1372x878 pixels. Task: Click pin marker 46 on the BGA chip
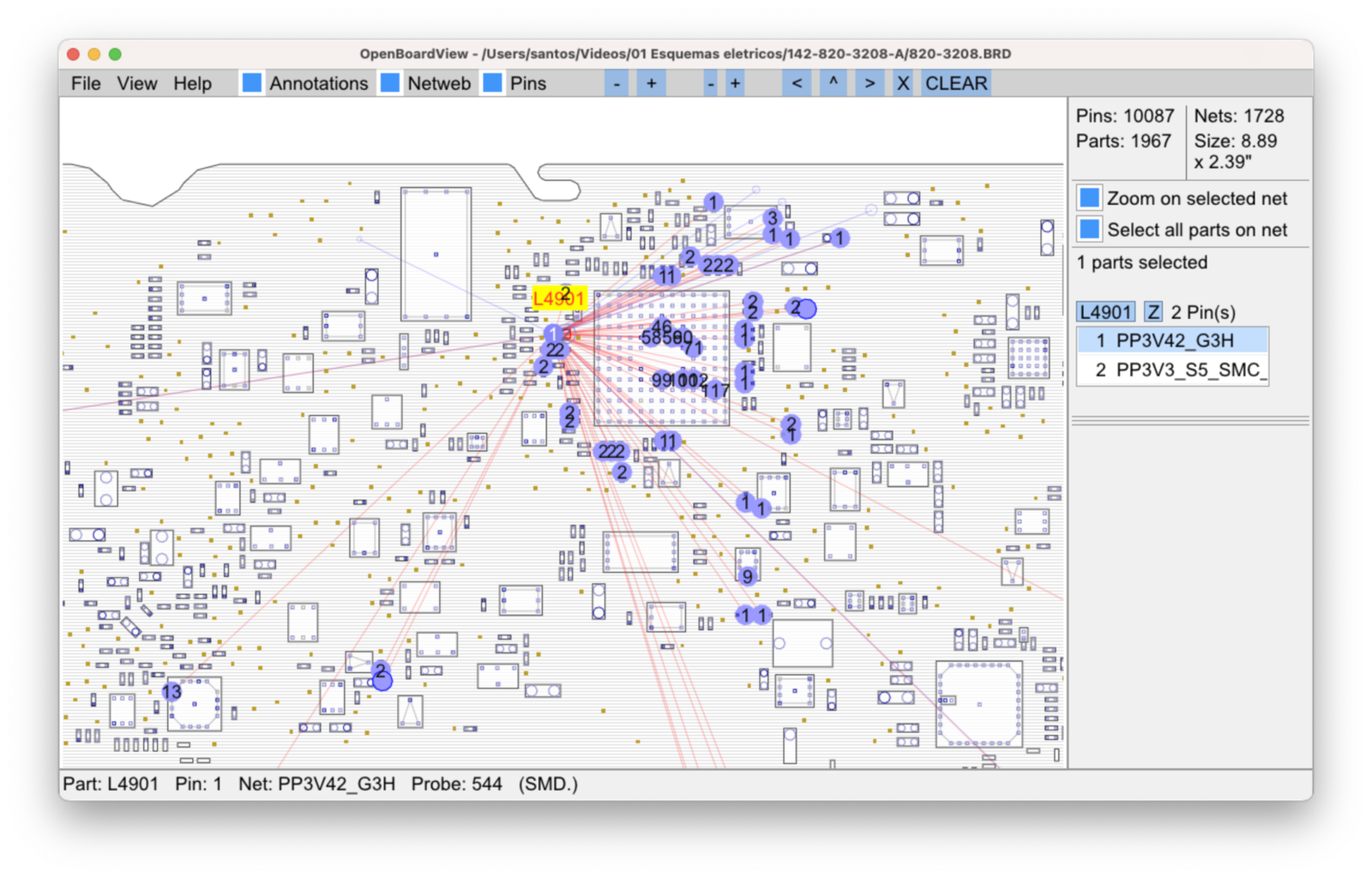tap(661, 327)
